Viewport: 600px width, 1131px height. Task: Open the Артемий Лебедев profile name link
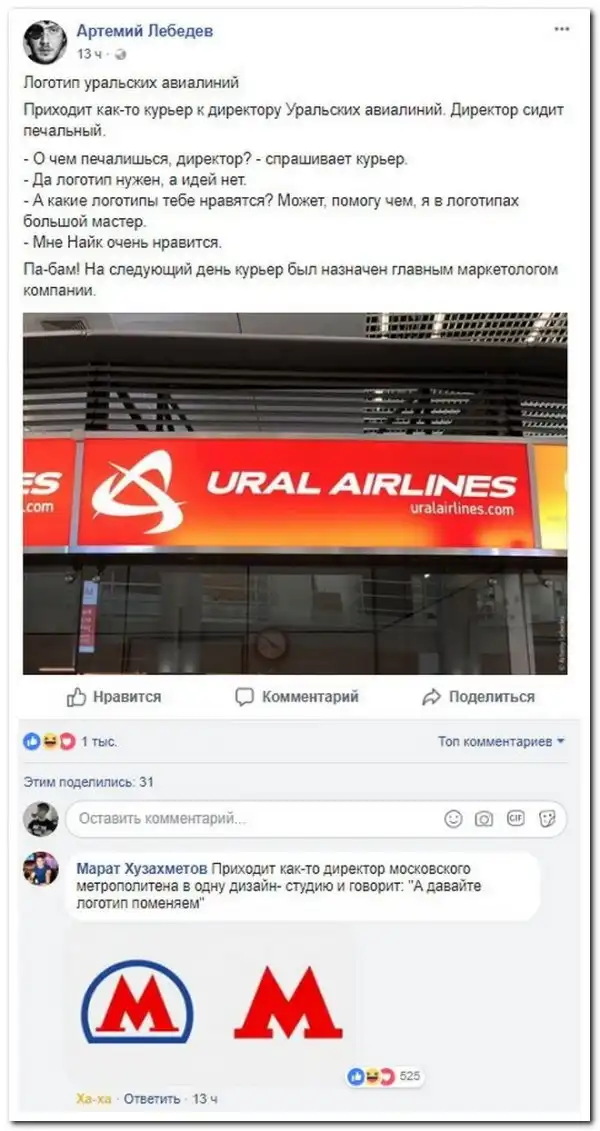145,31
